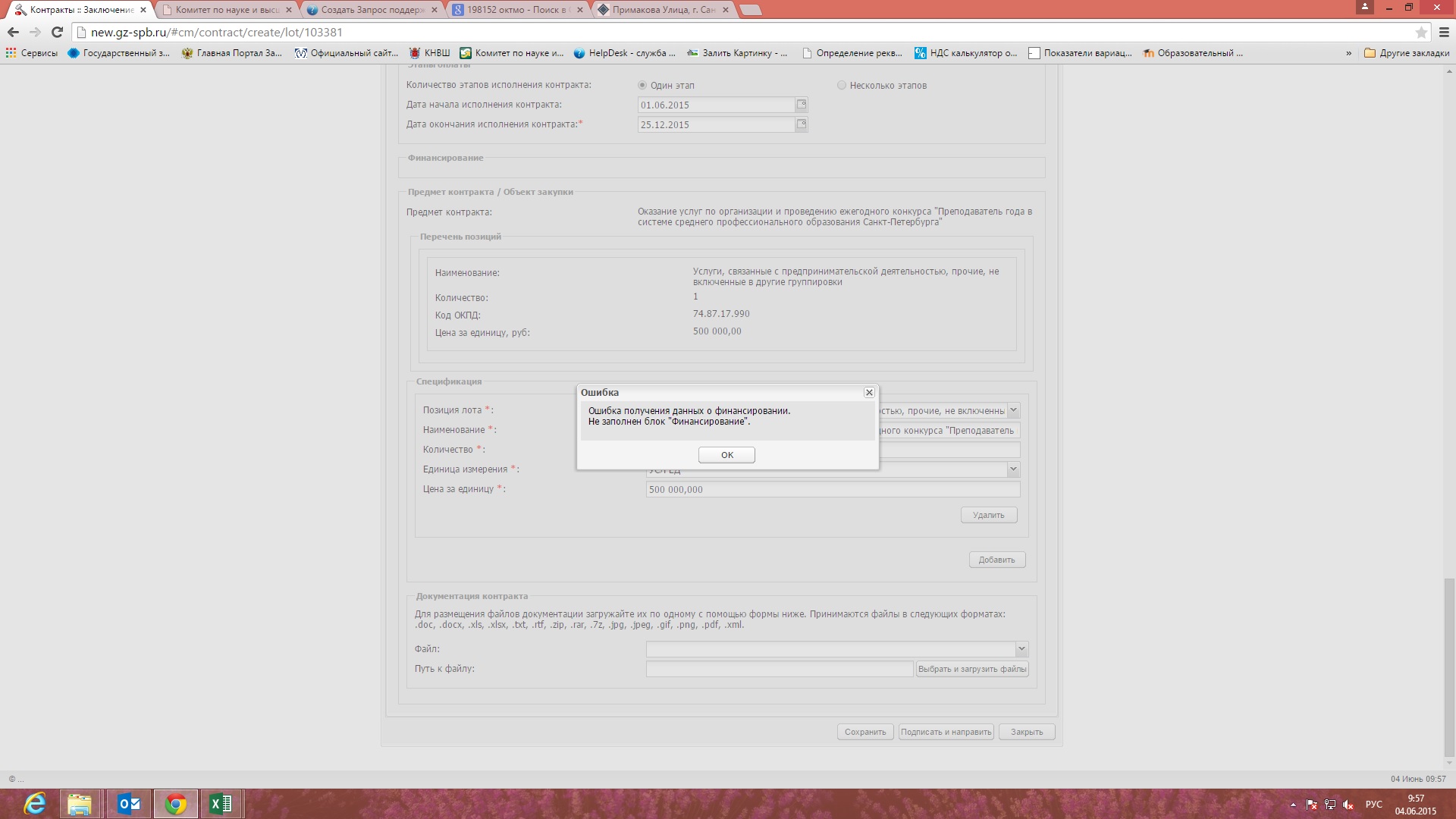The width and height of the screenshot is (1456, 819).
Task: Select the Несколько этапов radio button
Action: (842, 85)
